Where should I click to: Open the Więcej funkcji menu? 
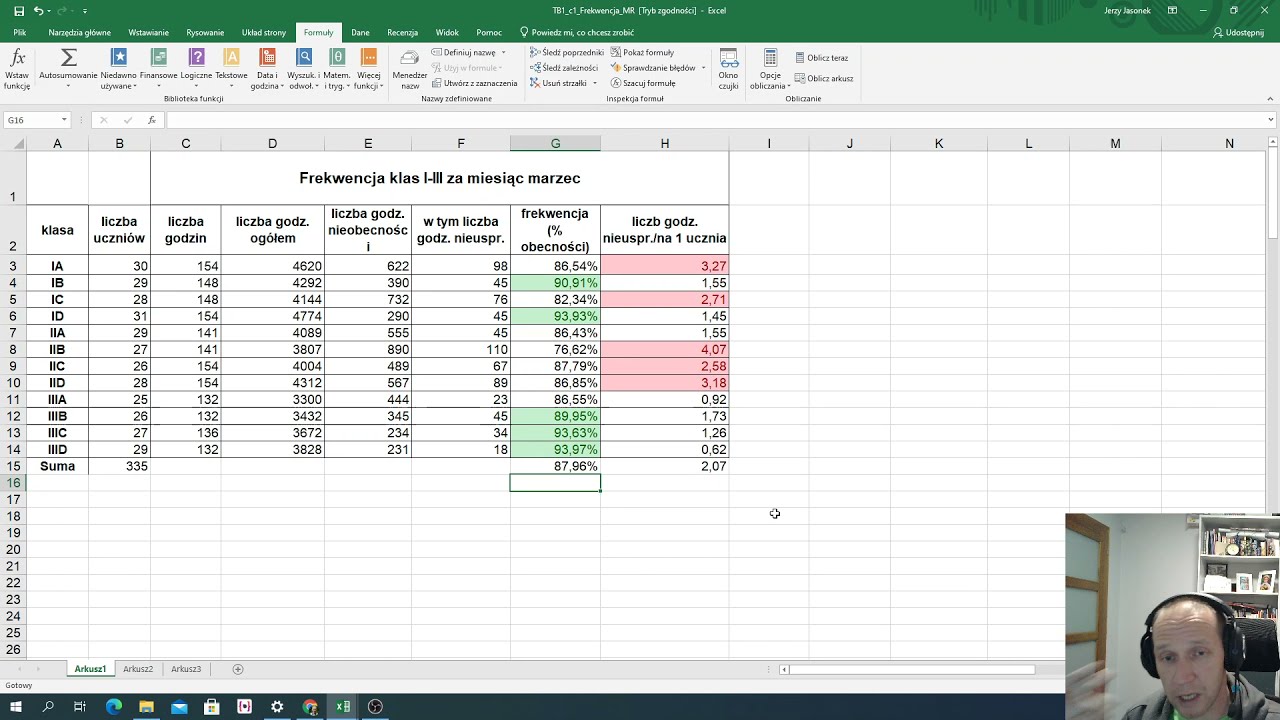click(x=368, y=68)
